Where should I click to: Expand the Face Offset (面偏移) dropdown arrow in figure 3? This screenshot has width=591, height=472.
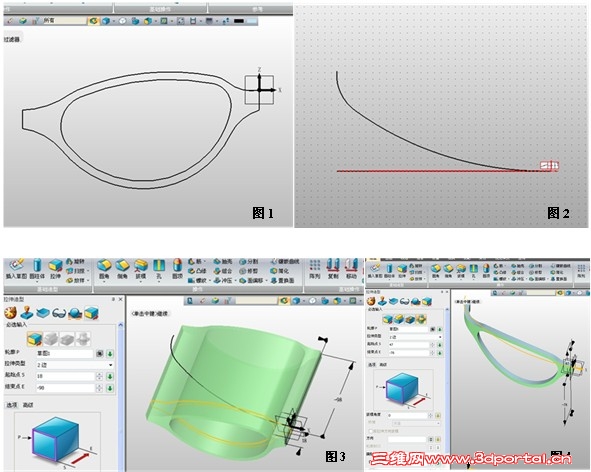[266, 281]
